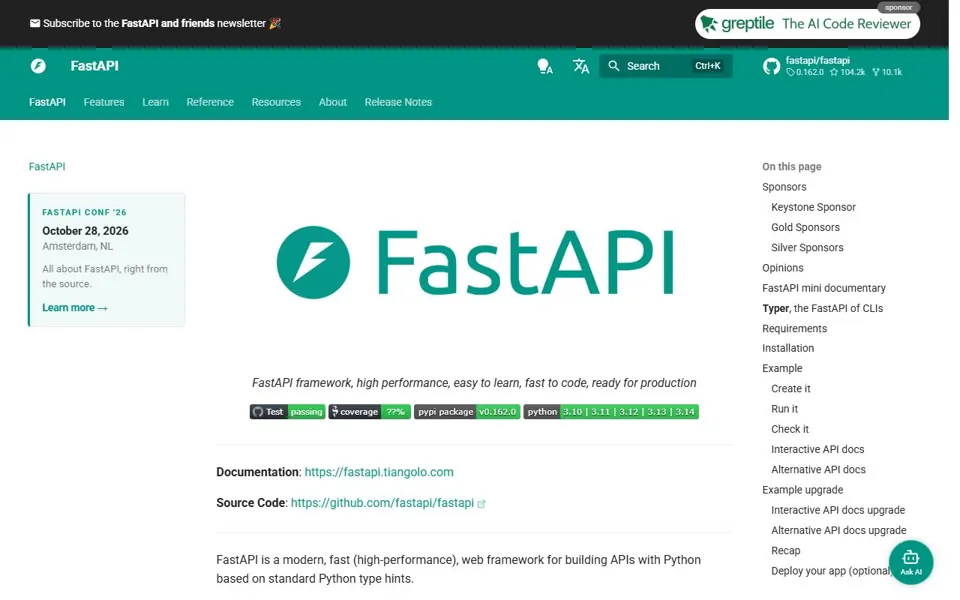Click the search magnifier icon
The height and width of the screenshot is (600, 960).
[613, 66]
